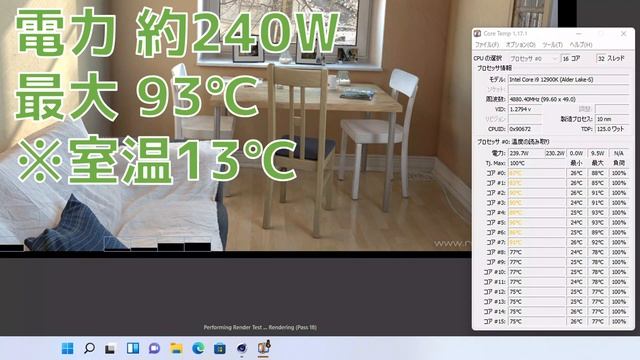The image size is (640, 360).
Task: Open Microsoft Store from the taskbar
Action: 220,348
